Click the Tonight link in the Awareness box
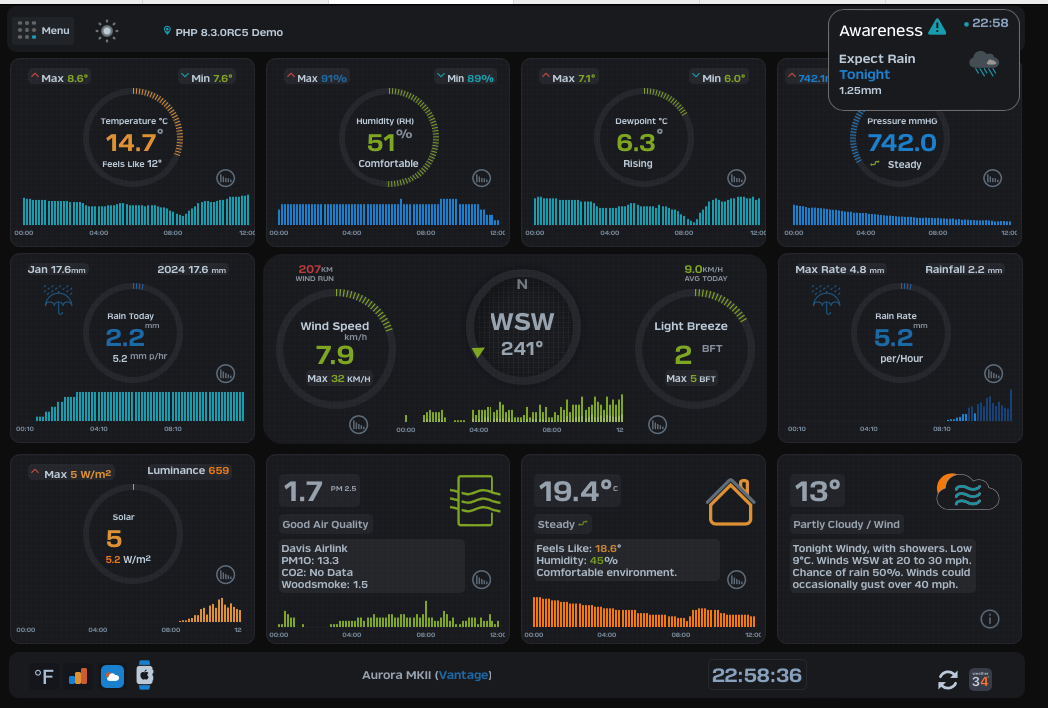 click(x=864, y=74)
